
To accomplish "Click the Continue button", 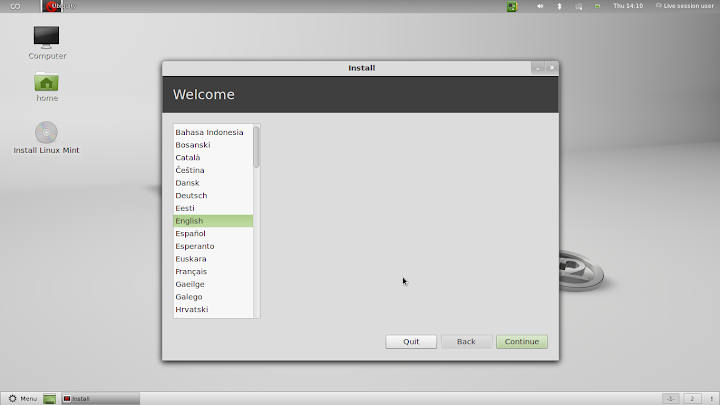I will point(522,342).
